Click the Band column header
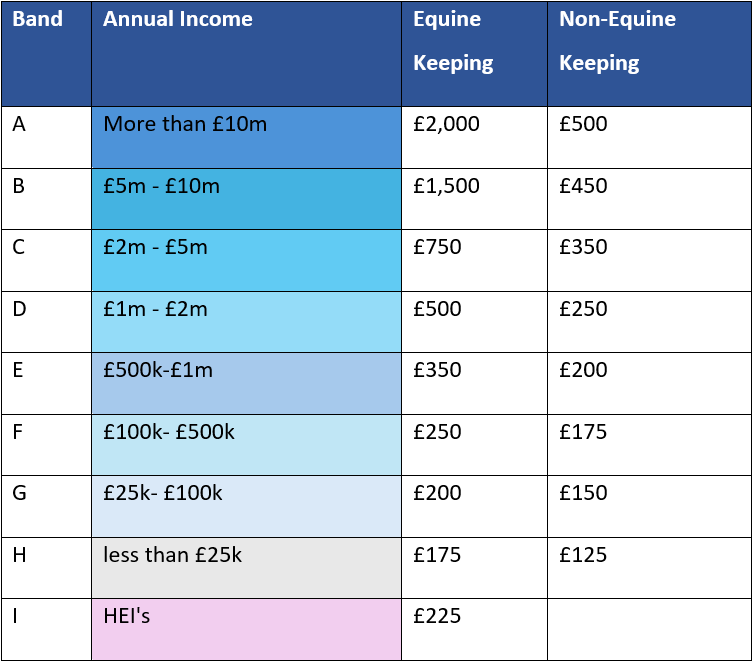The width and height of the screenshot is (754, 664). point(46,54)
